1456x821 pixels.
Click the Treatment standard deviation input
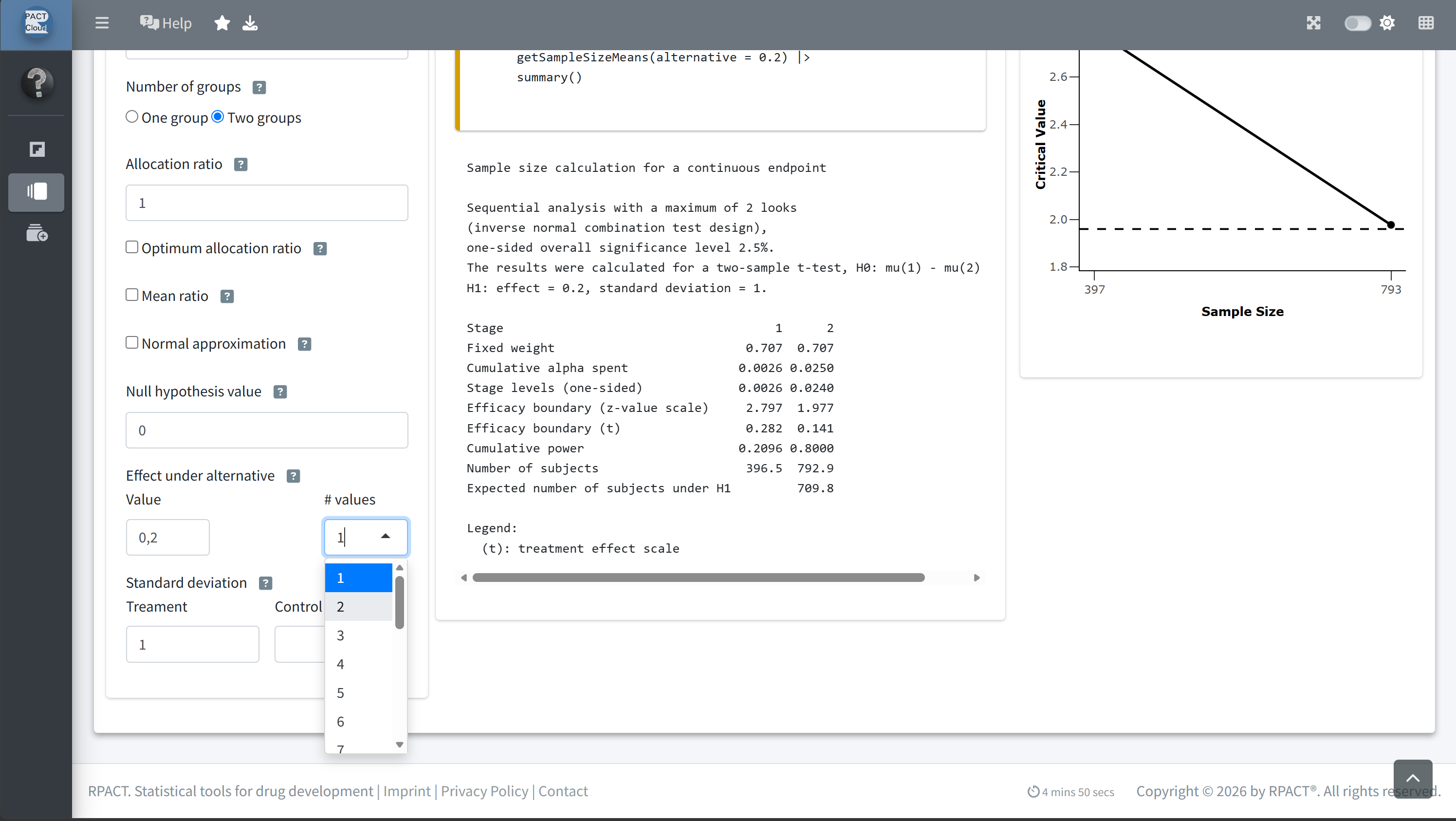tap(193, 644)
